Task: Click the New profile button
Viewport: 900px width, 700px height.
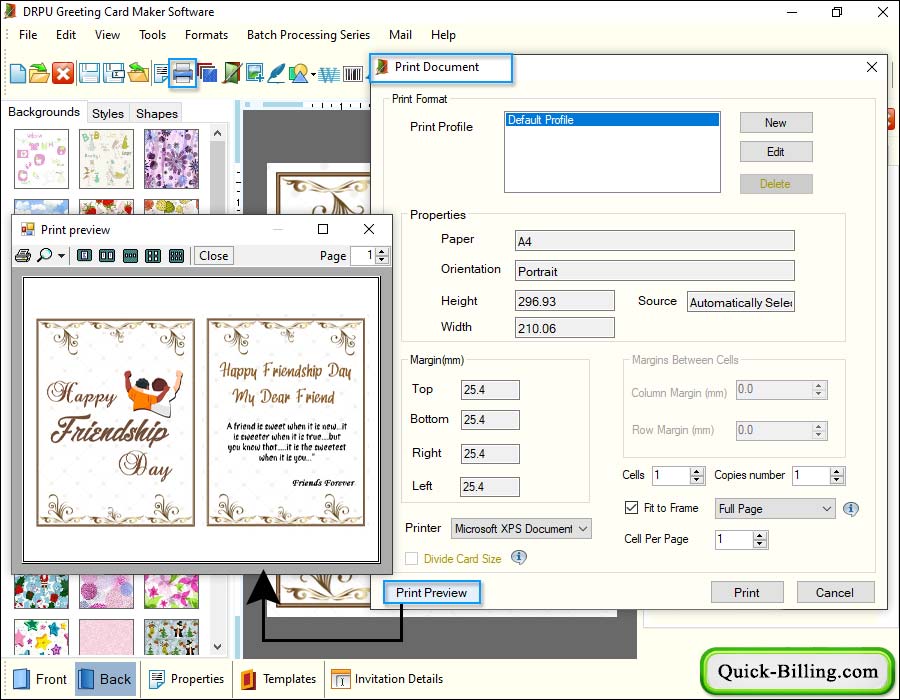Action: point(775,123)
